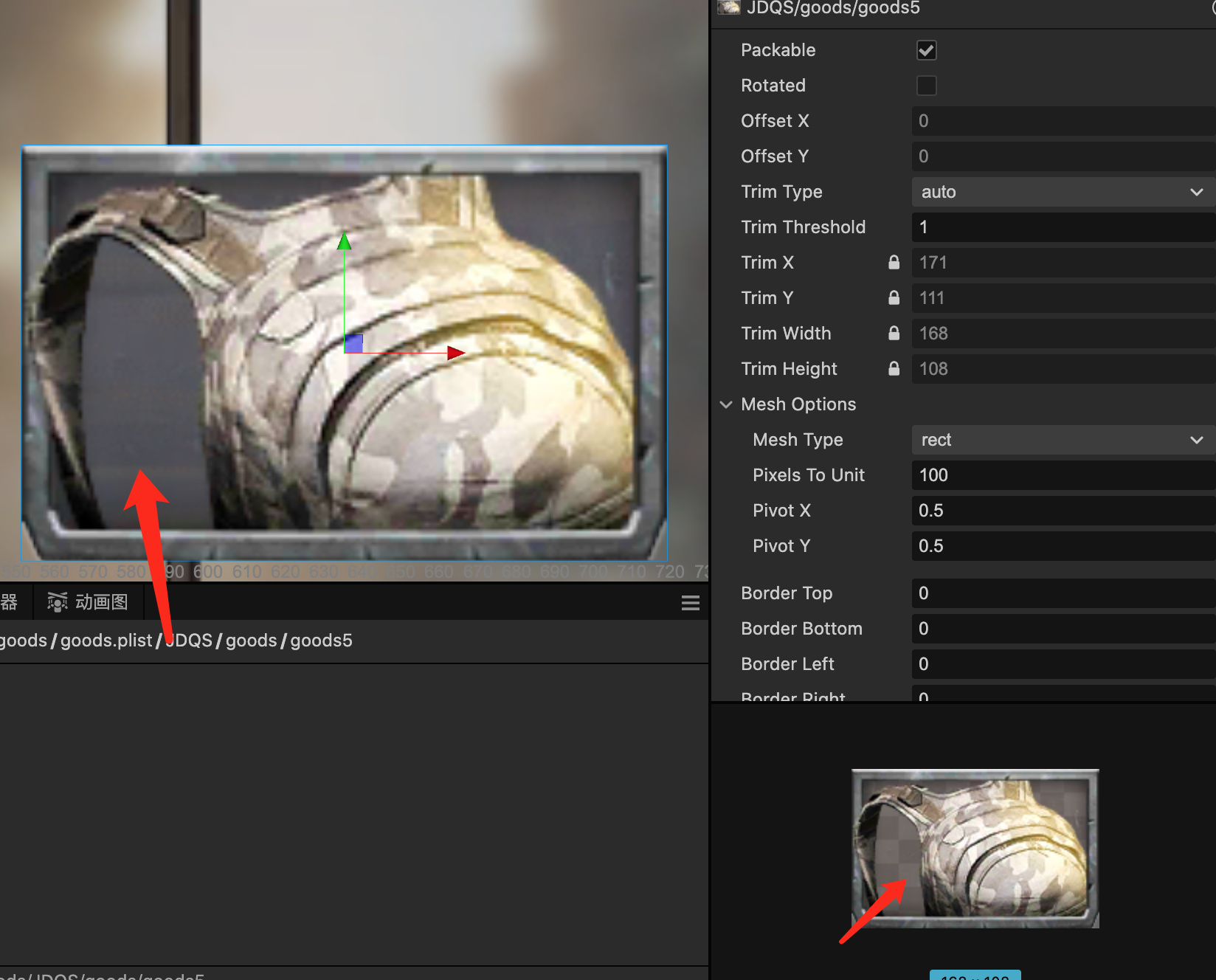Select the vest sprite in the scene view
This screenshot has width=1216, height=980.
click(344, 353)
